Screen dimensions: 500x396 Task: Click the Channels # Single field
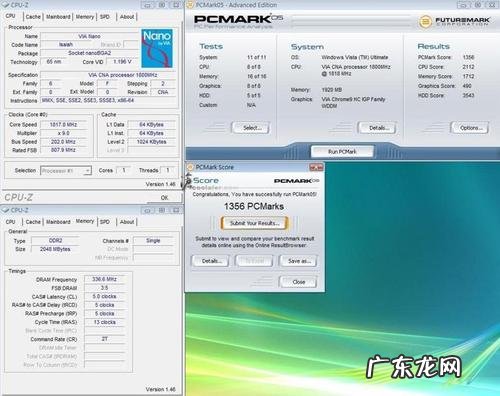(153, 240)
